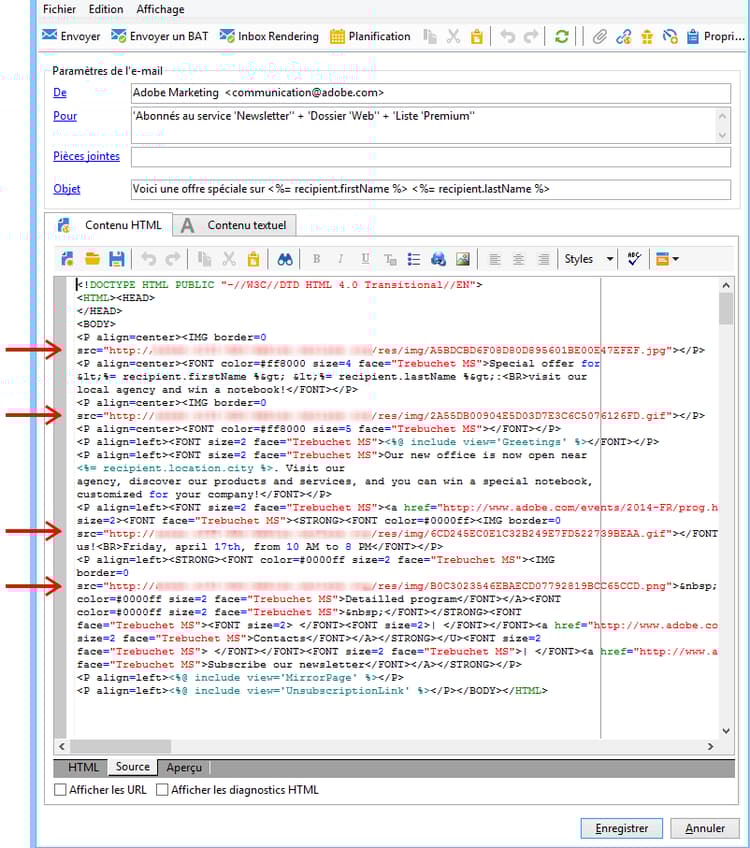Viewport: 750px width, 848px height.
Task: Check the Afficher les URL checkbox
Action: pyautogui.click(x=60, y=790)
